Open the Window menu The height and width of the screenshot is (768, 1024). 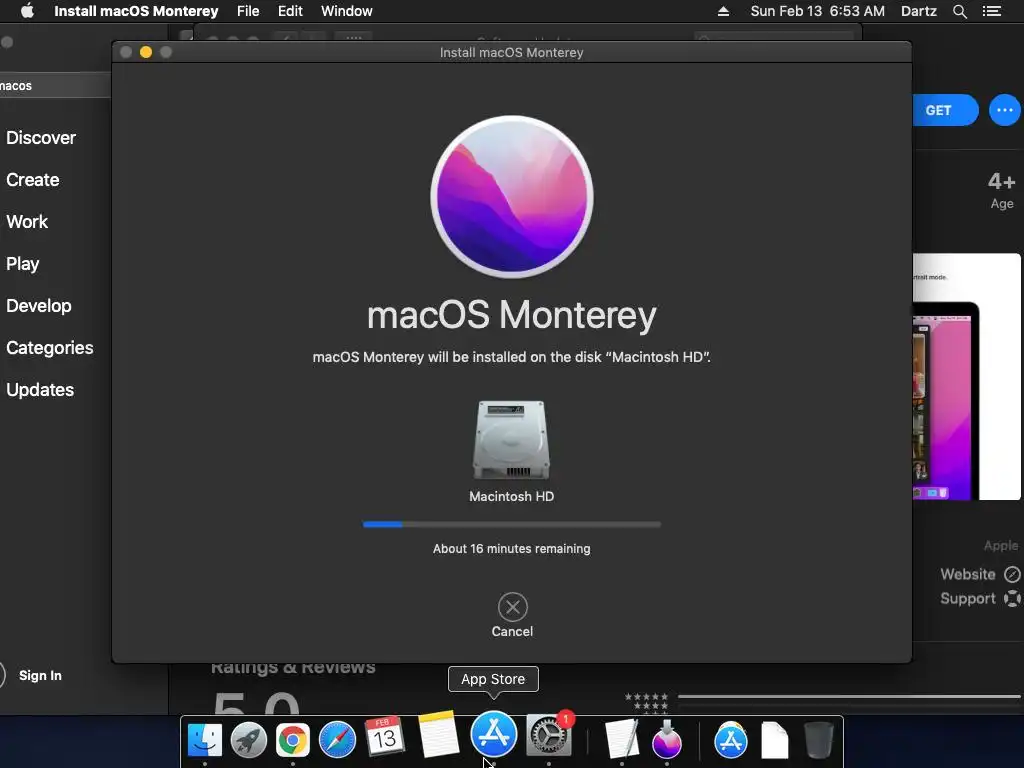[x=347, y=11]
